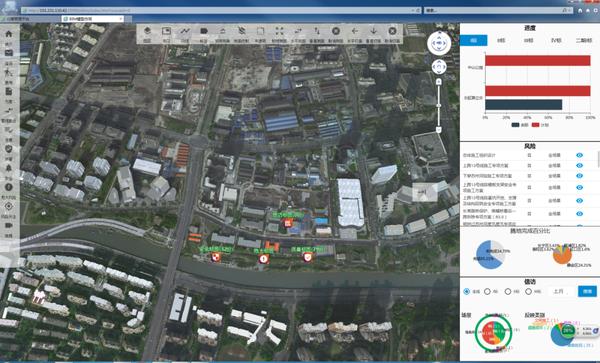600x363 pixels.
Task: Click the shield icon in left sidebar
Action: point(8,149)
